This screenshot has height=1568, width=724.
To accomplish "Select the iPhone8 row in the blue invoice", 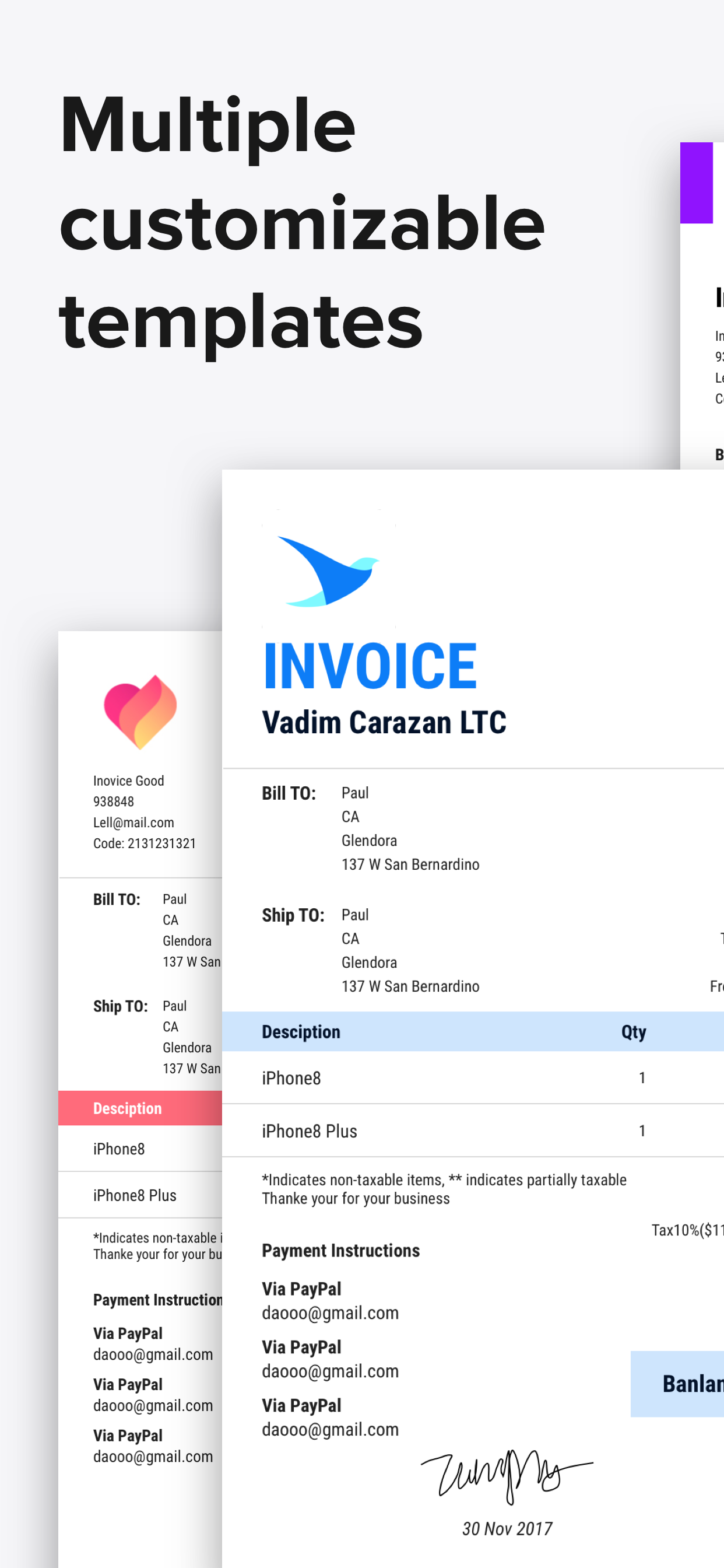I will (473, 1077).
